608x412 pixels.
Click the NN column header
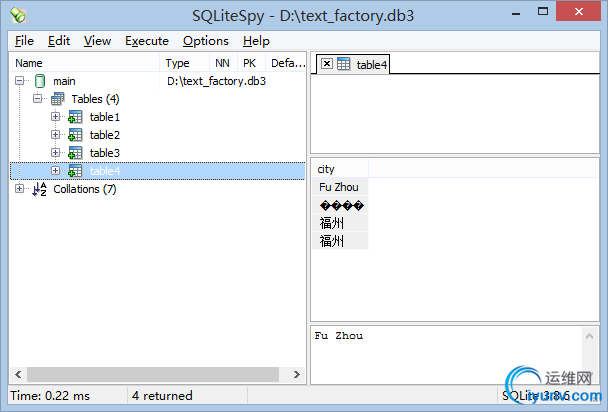[223, 63]
